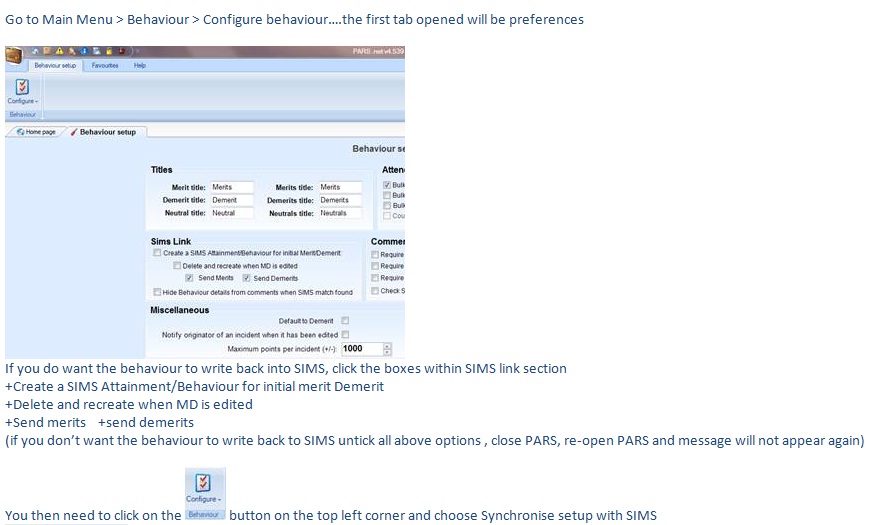The image size is (870, 525).
Task: Click the 'PARS .net v4.539' title text
Action: [x=378, y=51]
